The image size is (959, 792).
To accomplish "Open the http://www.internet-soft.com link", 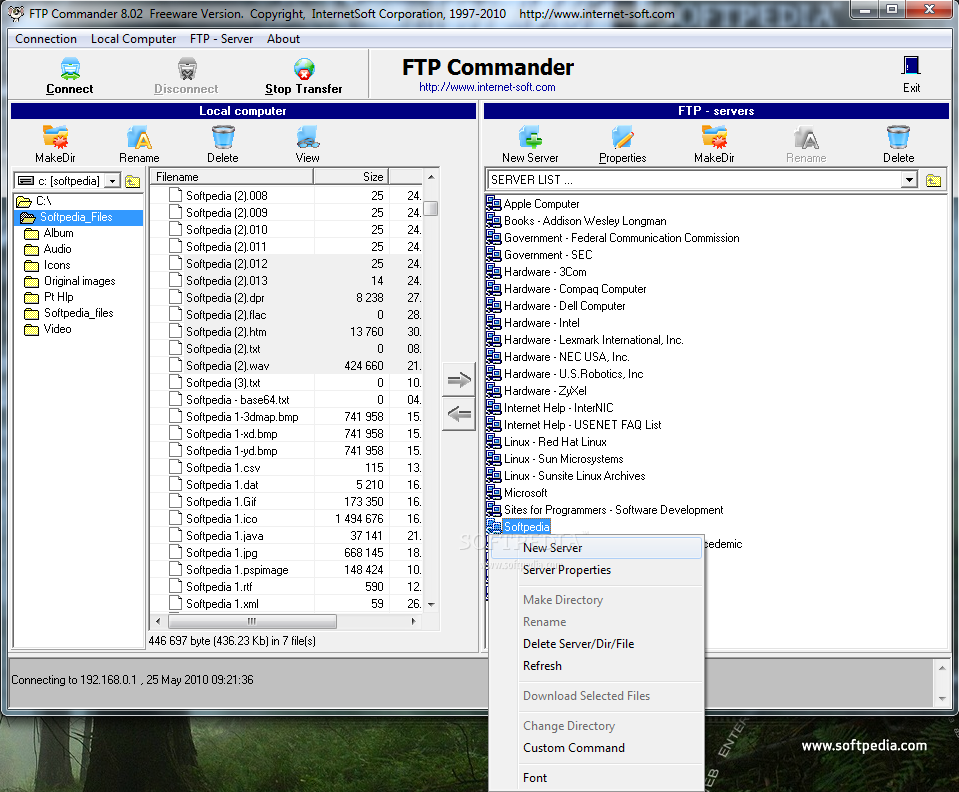I will [x=487, y=87].
